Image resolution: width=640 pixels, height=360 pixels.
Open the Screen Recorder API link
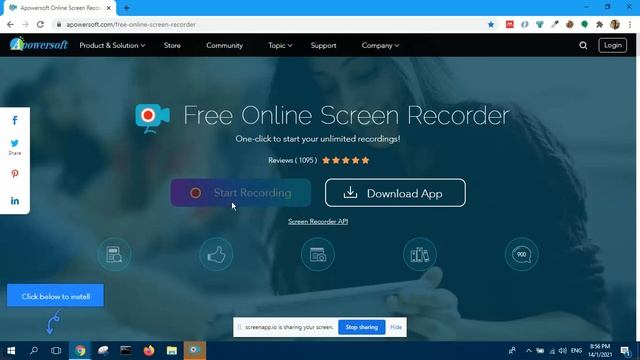point(318,221)
